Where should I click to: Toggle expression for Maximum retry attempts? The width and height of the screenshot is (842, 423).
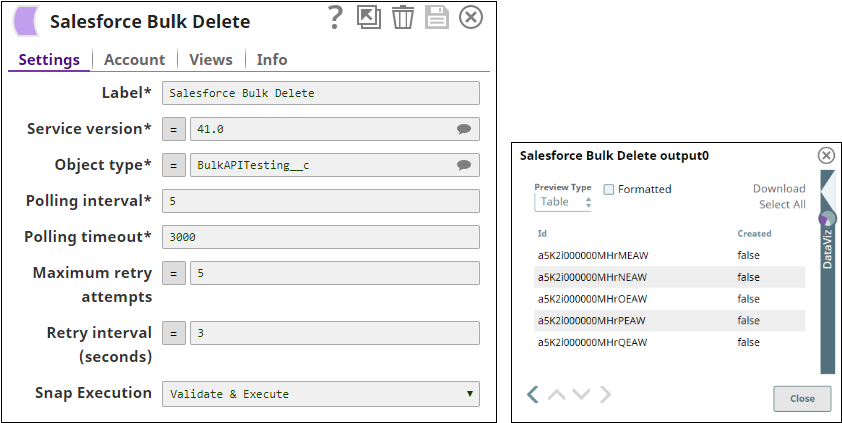(x=173, y=273)
